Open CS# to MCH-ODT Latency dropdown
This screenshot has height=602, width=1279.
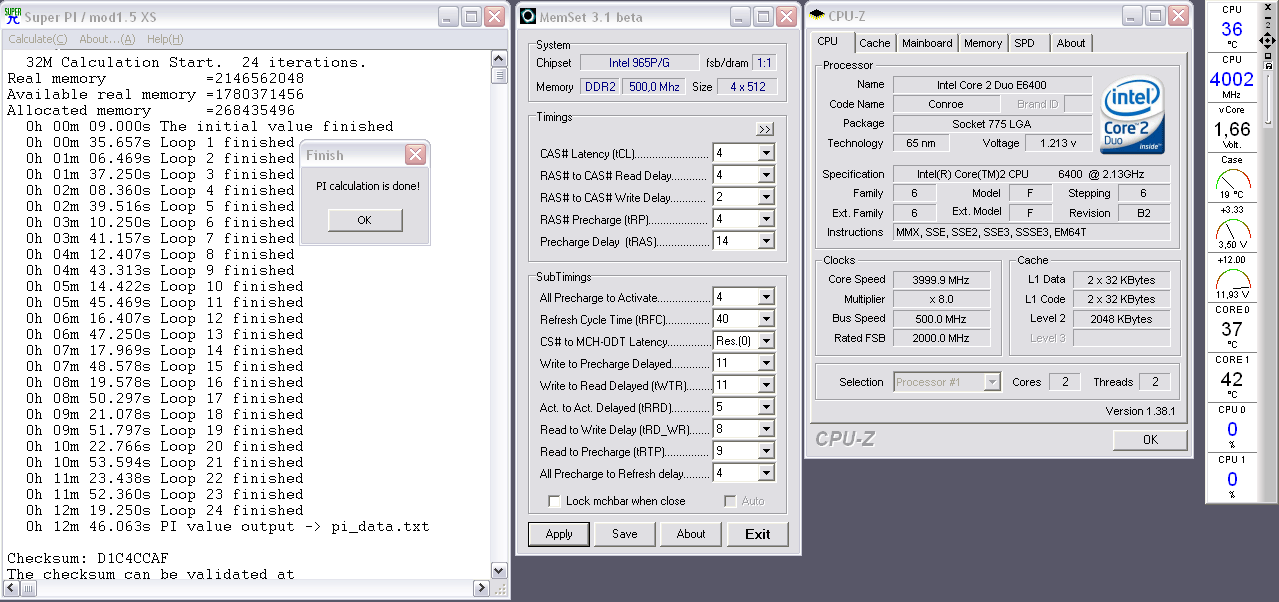[x=766, y=341]
